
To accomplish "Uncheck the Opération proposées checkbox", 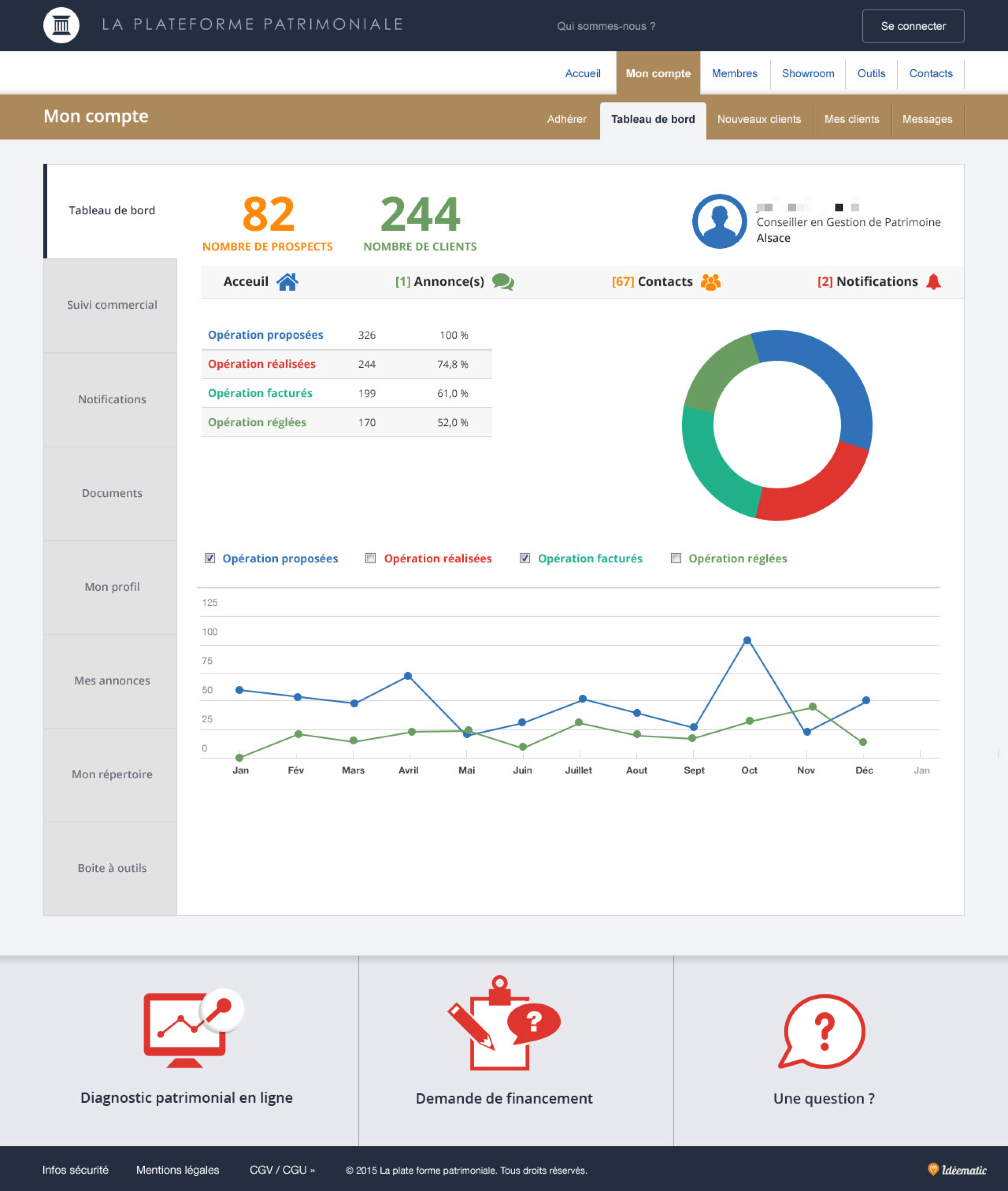I will click(210, 558).
